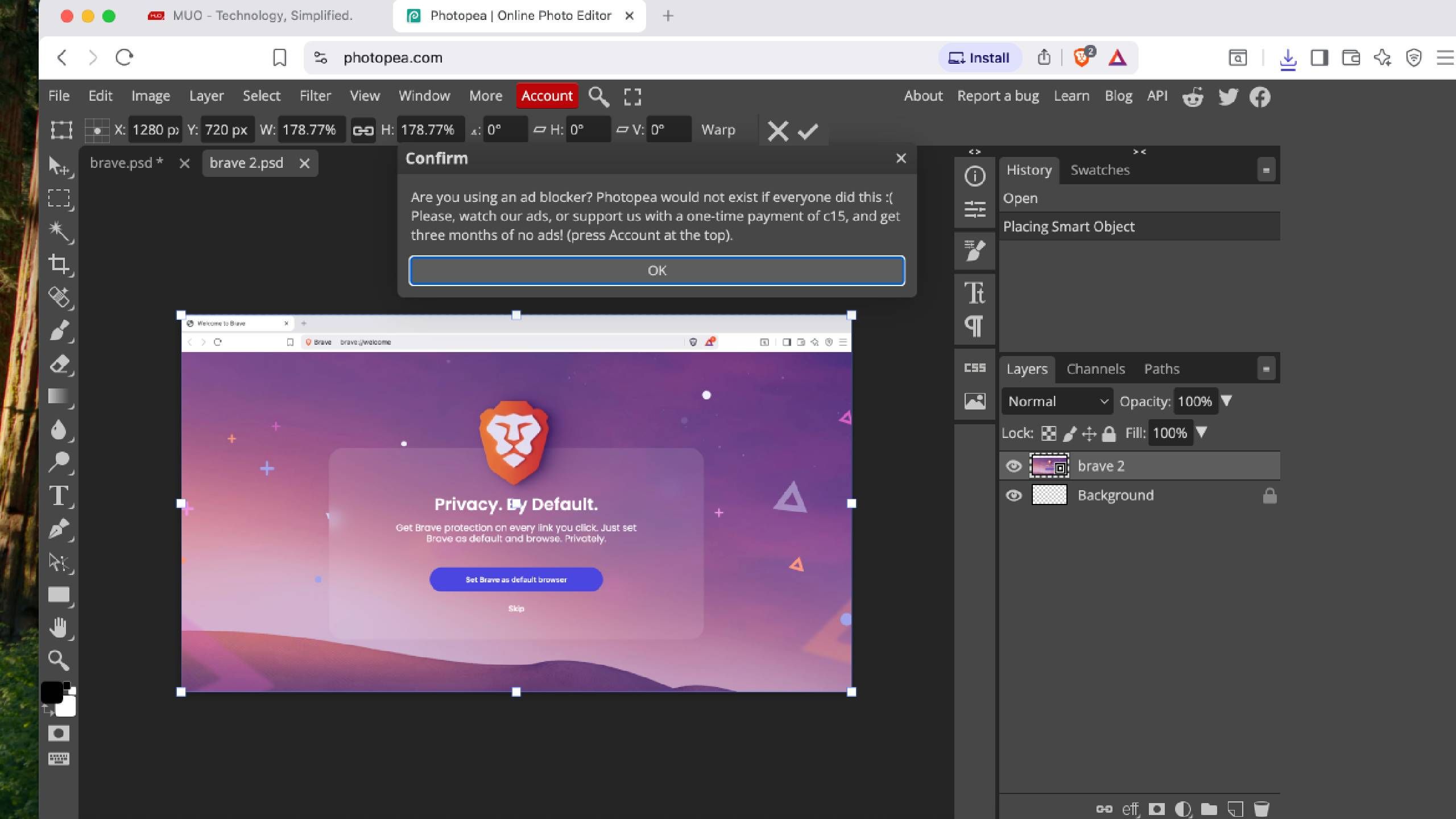Image resolution: width=1456 pixels, height=819 pixels.
Task: Select the Move tool
Action: point(59,166)
